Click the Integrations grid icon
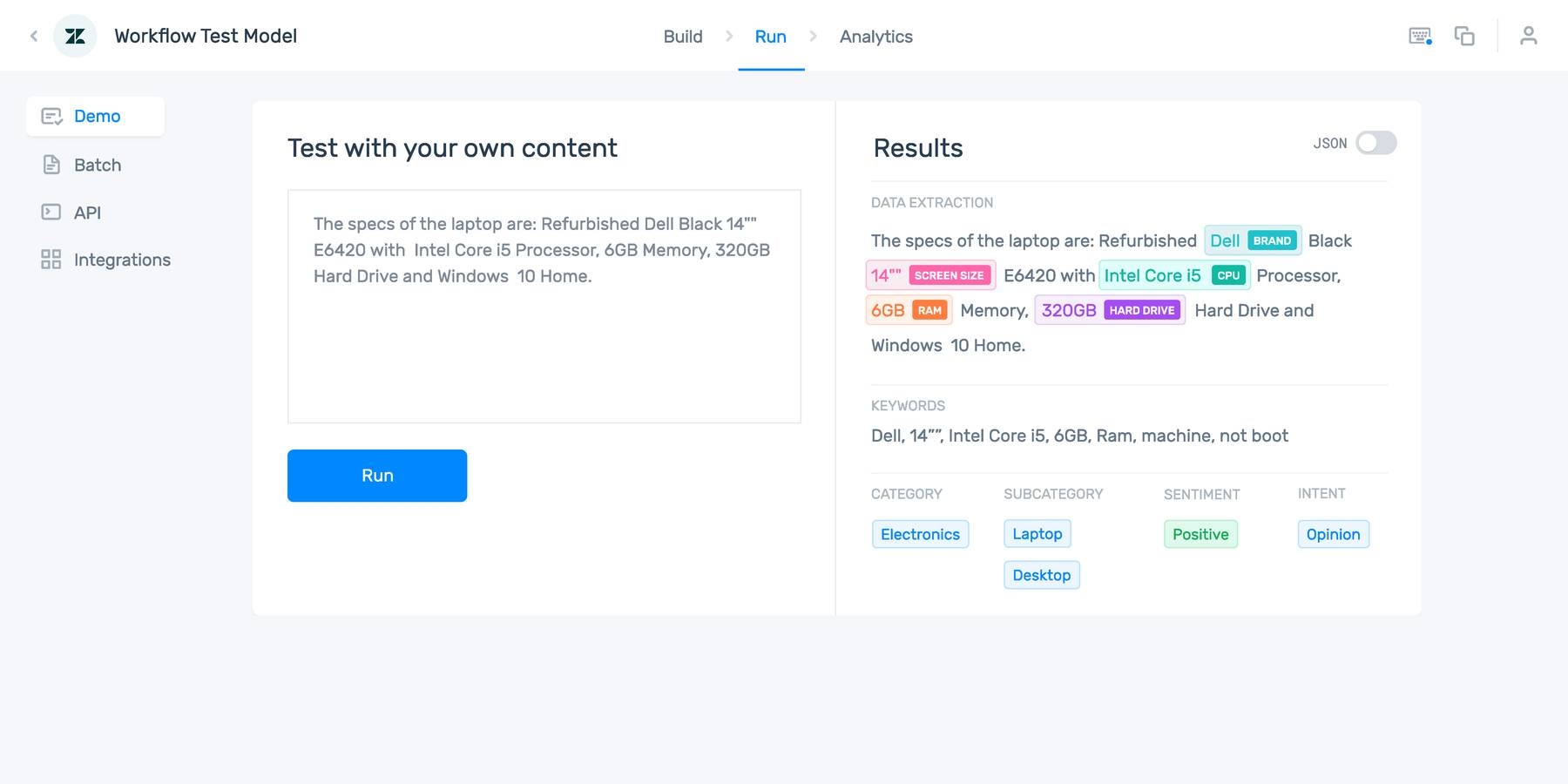The image size is (1568, 784). coord(51,260)
